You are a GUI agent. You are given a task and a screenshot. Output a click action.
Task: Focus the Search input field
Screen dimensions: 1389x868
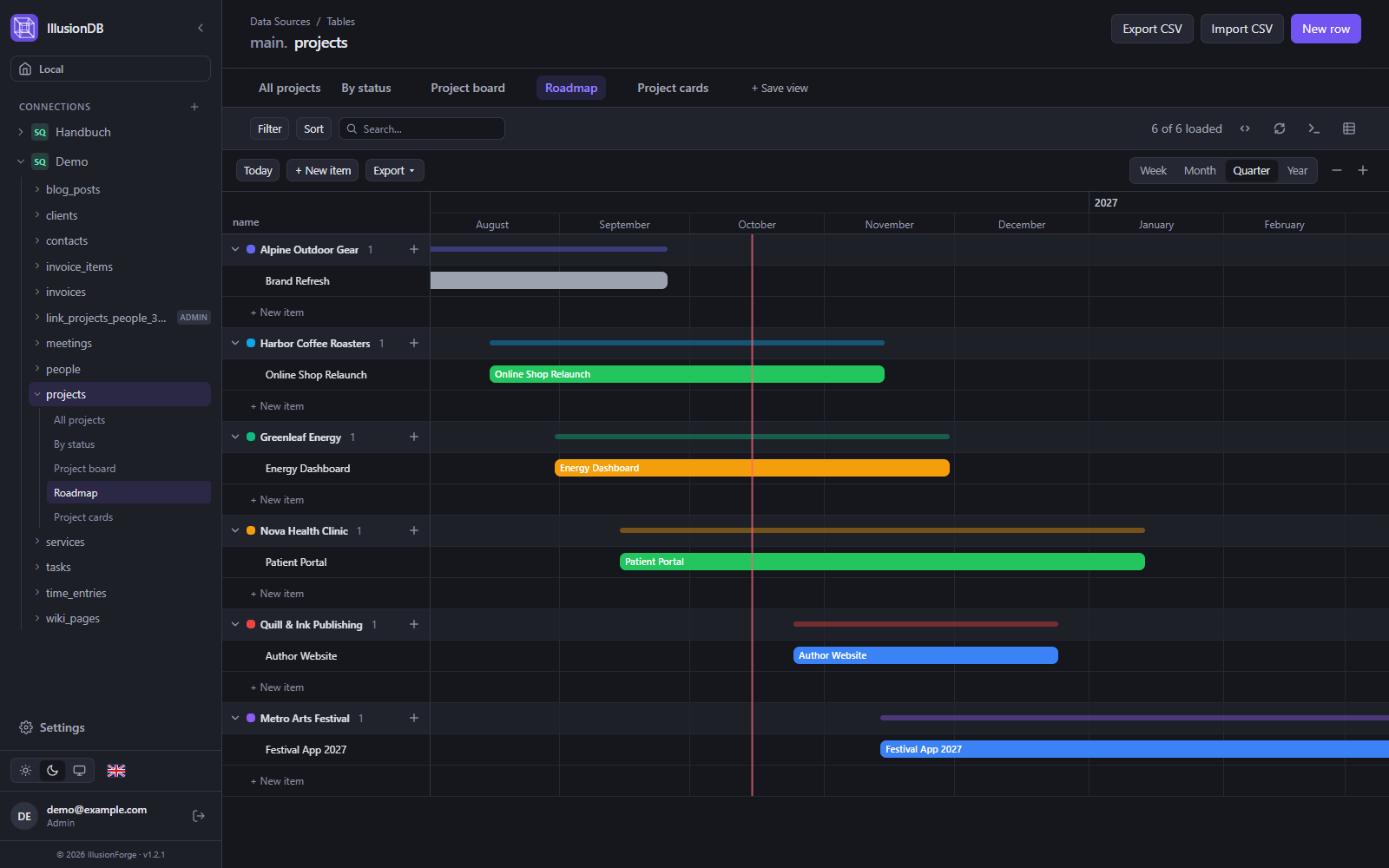[x=422, y=128]
